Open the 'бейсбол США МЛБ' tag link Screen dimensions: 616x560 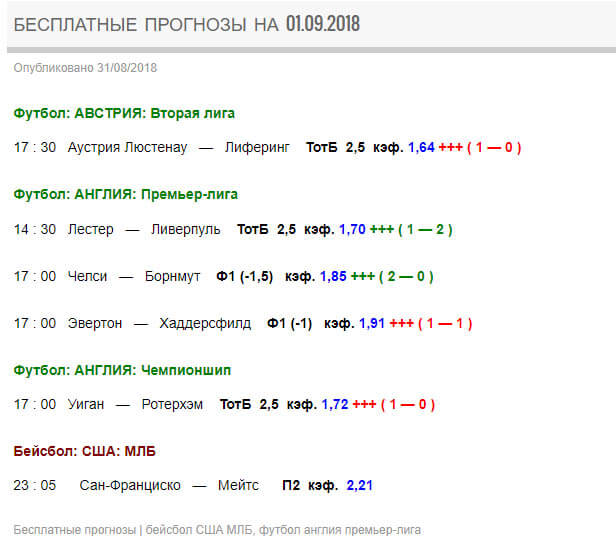[198, 530]
